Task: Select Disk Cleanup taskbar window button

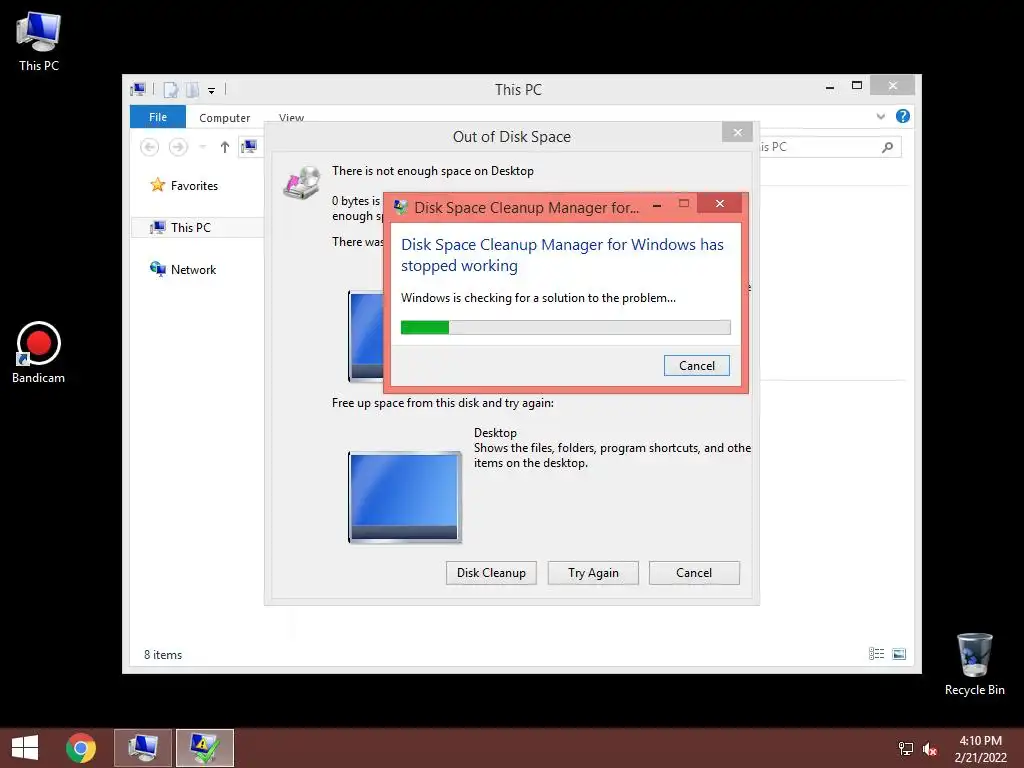Action: point(204,748)
